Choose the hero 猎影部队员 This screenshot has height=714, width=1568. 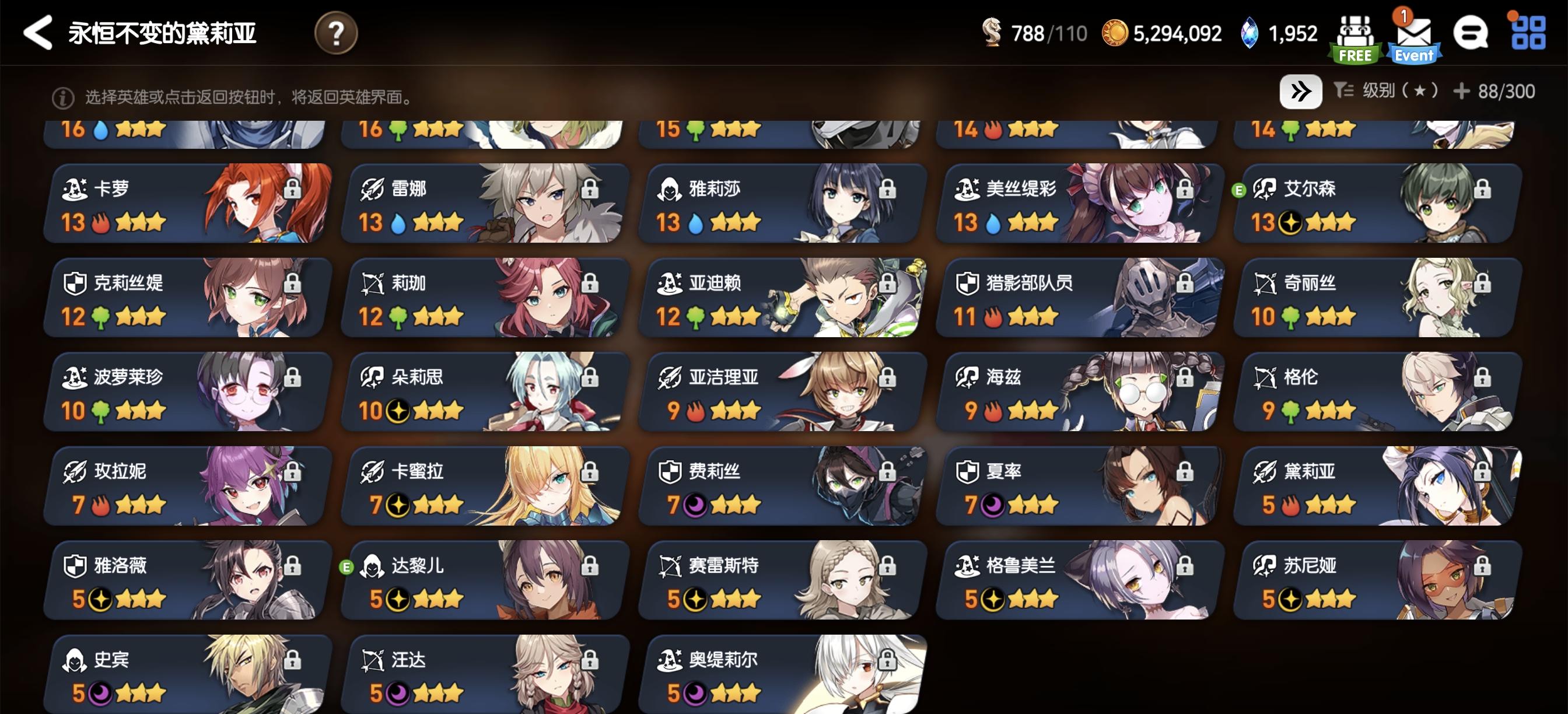pyautogui.click(x=1080, y=297)
